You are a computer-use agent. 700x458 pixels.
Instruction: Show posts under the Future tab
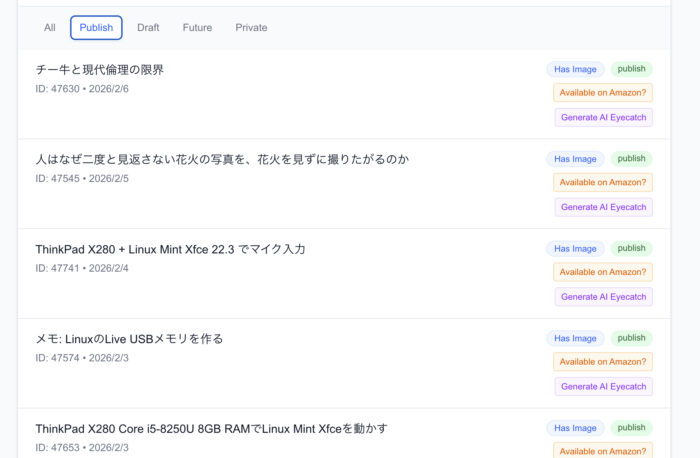tap(197, 28)
